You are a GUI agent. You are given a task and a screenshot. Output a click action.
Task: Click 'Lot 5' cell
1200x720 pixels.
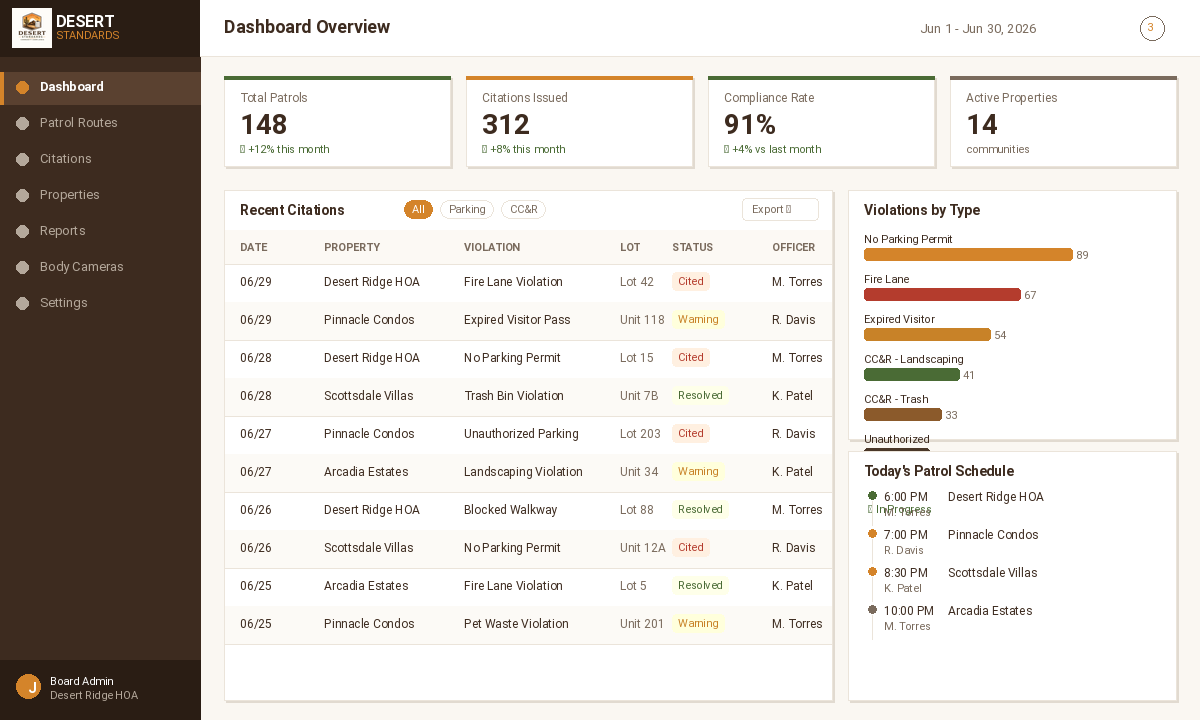click(633, 586)
